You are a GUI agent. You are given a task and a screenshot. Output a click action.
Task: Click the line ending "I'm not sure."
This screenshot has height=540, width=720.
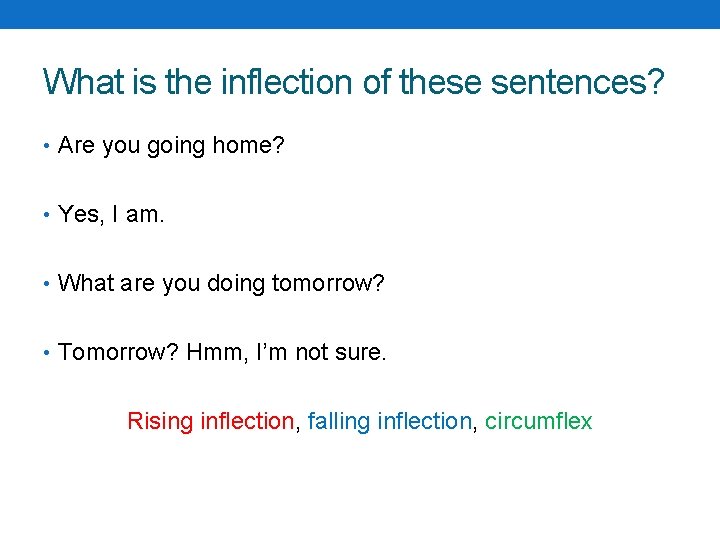click(222, 352)
